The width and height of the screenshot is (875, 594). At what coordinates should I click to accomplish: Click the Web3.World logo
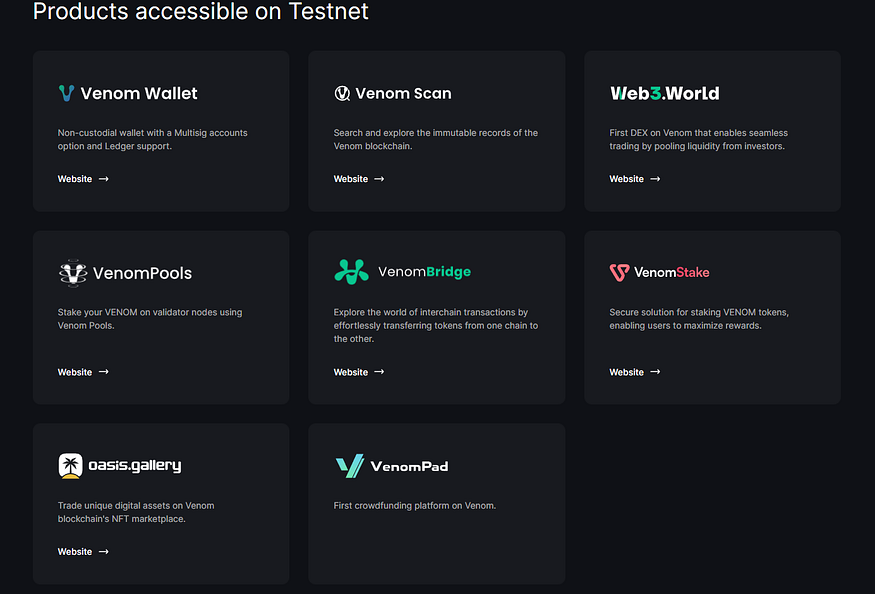pyautogui.click(x=664, y=93)
